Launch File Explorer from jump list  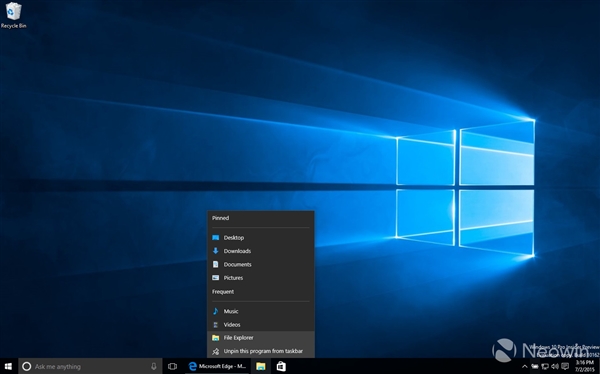point(261,338)
